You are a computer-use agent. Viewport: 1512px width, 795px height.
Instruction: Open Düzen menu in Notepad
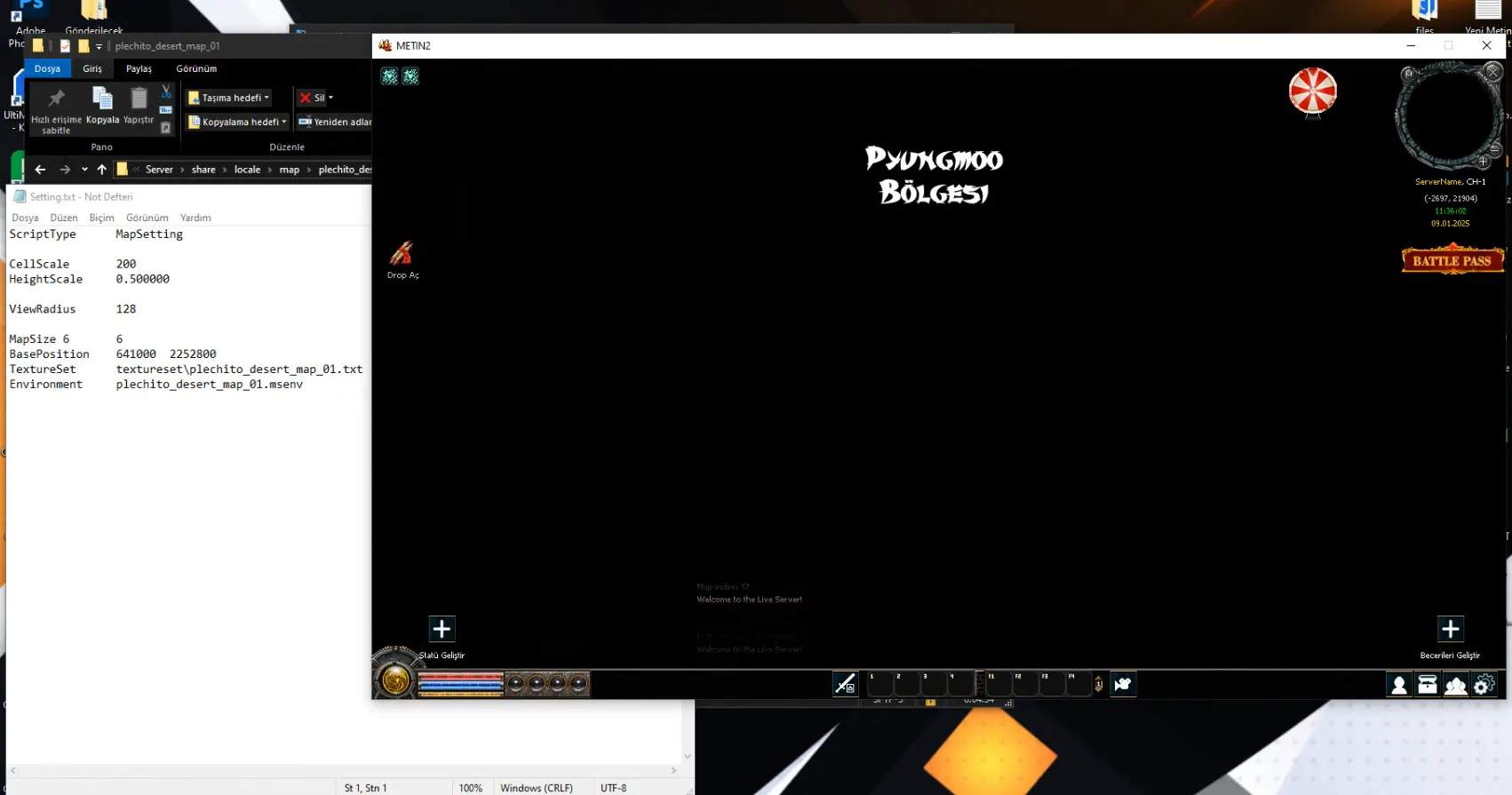click(64, 218)
